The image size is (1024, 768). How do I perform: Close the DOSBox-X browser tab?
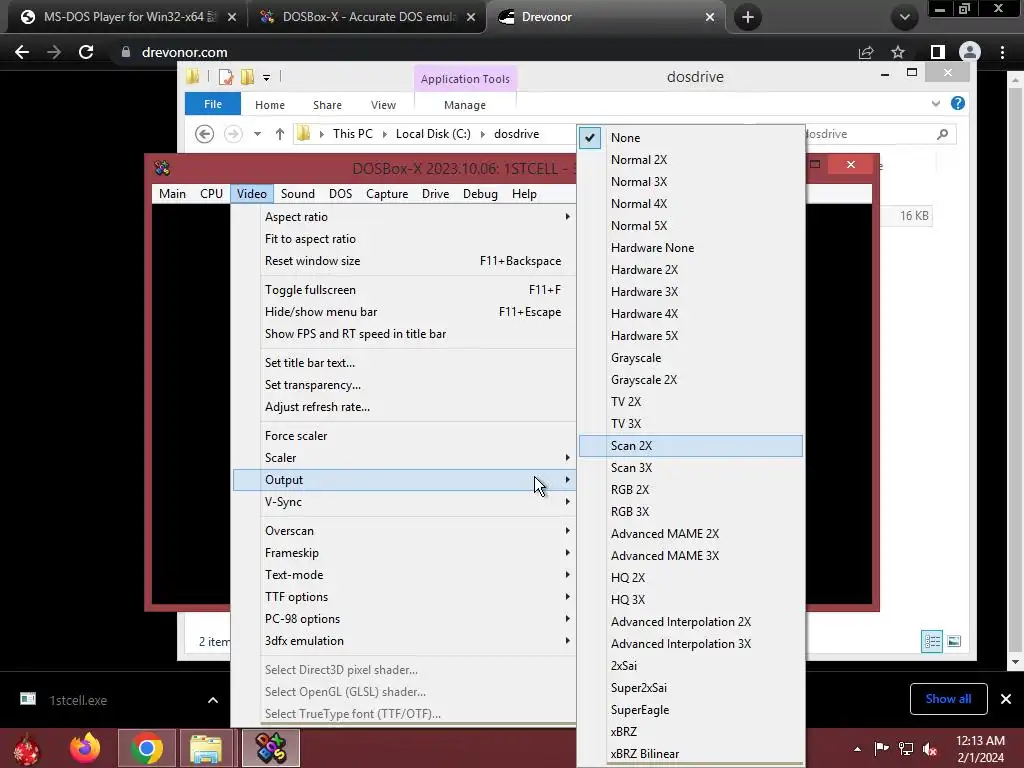click(x=471, y=17)
